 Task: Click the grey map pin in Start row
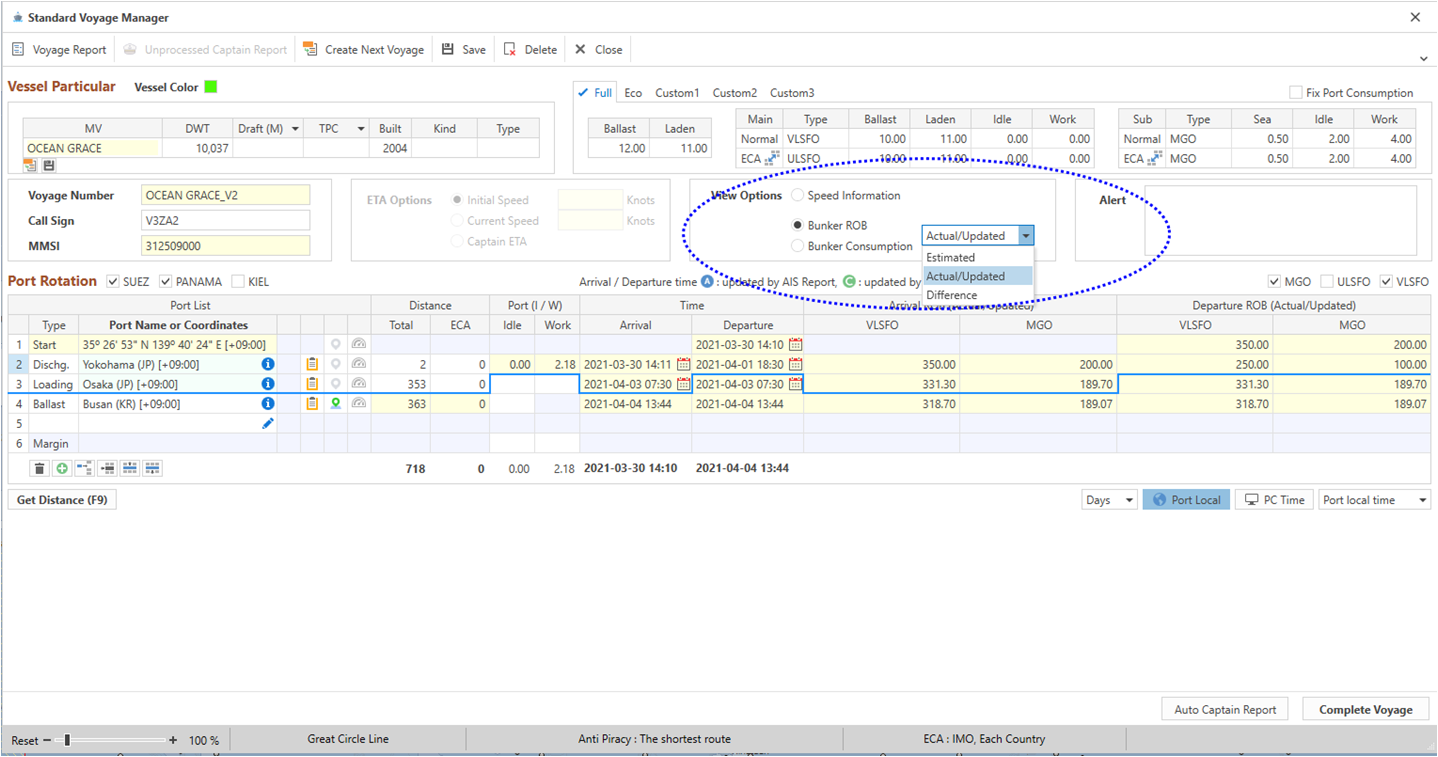pos(336,344)
